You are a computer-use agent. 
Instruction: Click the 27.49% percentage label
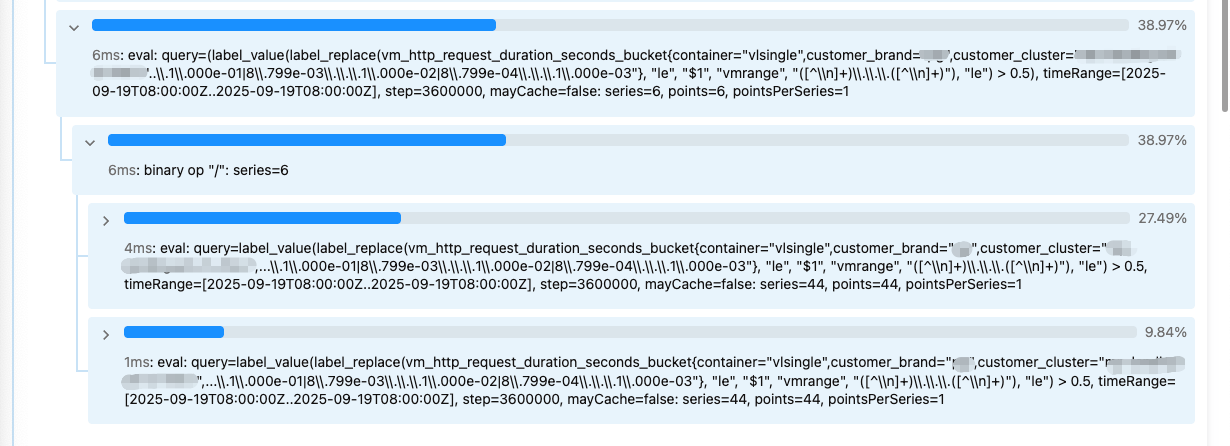[x=1162, y=217]
